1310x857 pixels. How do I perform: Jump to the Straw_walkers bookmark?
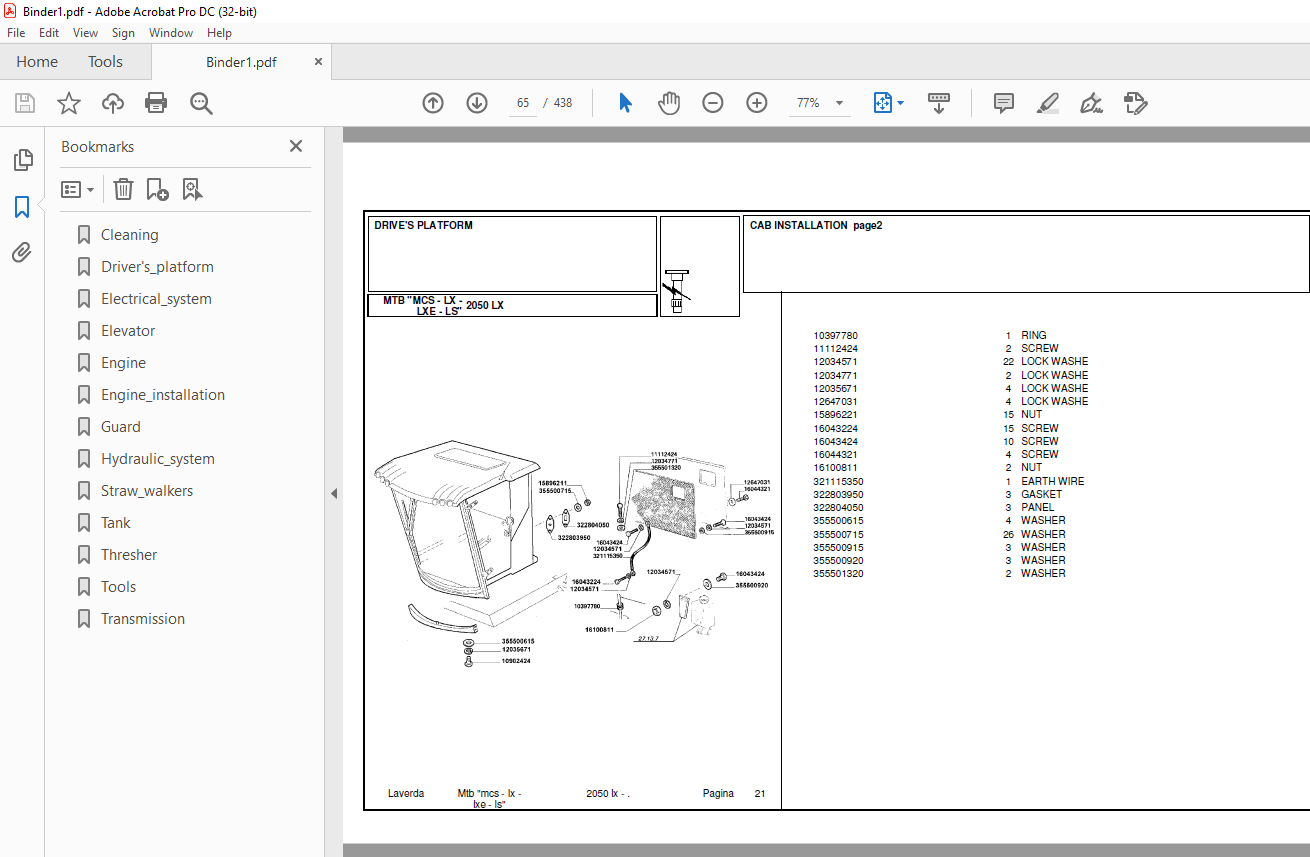[147, 491]
